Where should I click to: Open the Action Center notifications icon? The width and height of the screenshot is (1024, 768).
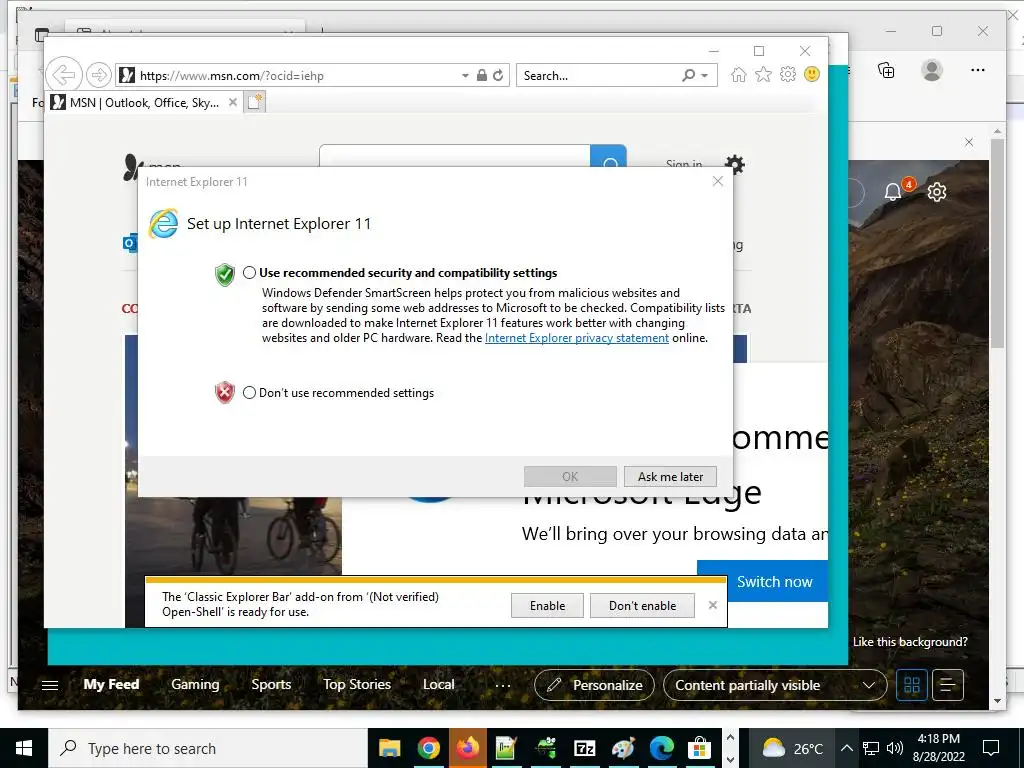coord(991,748)
